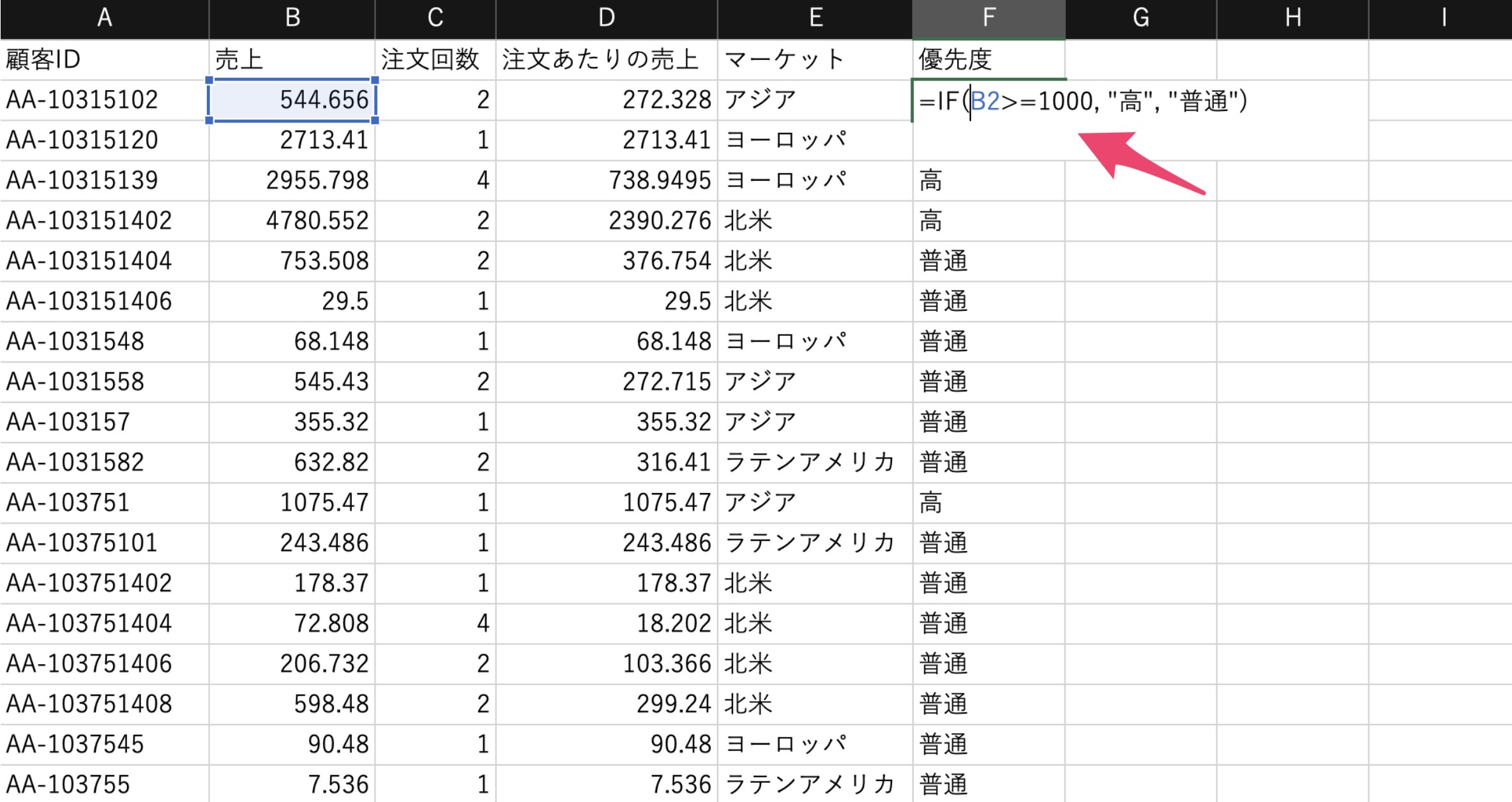Viewport: 1512px width, 802px height.
Task: Click the マーケット header cell
Action: [815, 60]
